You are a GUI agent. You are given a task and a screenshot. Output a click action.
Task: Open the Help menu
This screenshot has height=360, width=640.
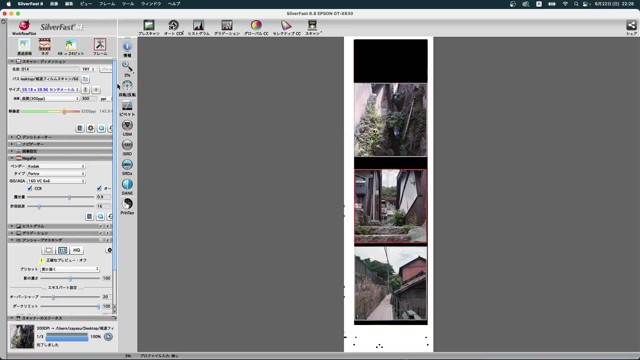[174, 4]
